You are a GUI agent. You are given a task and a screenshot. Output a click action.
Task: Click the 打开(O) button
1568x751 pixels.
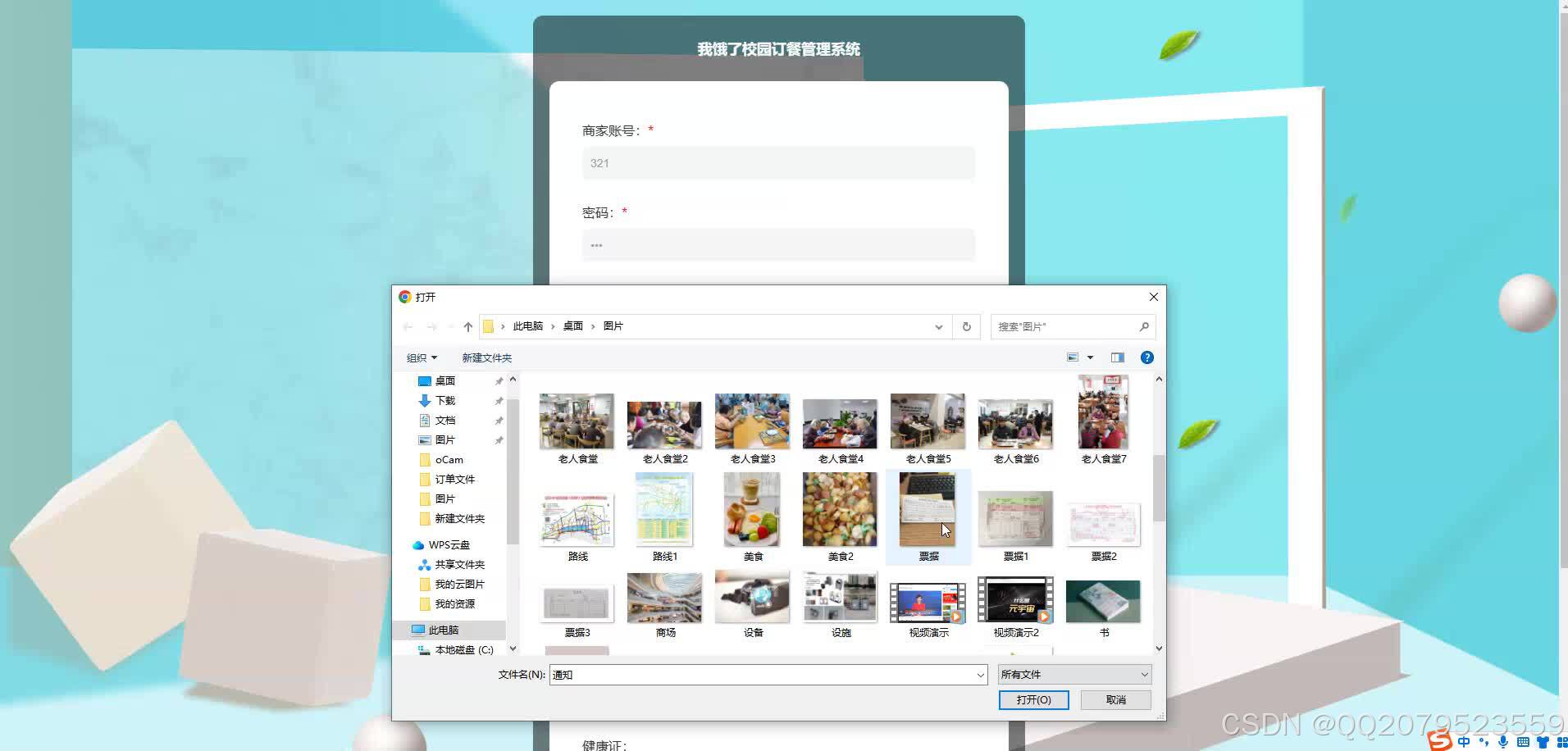[1032, 699]
